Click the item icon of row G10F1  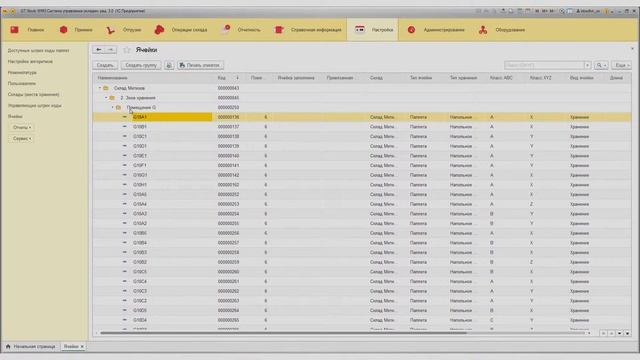tap(125, 165)
